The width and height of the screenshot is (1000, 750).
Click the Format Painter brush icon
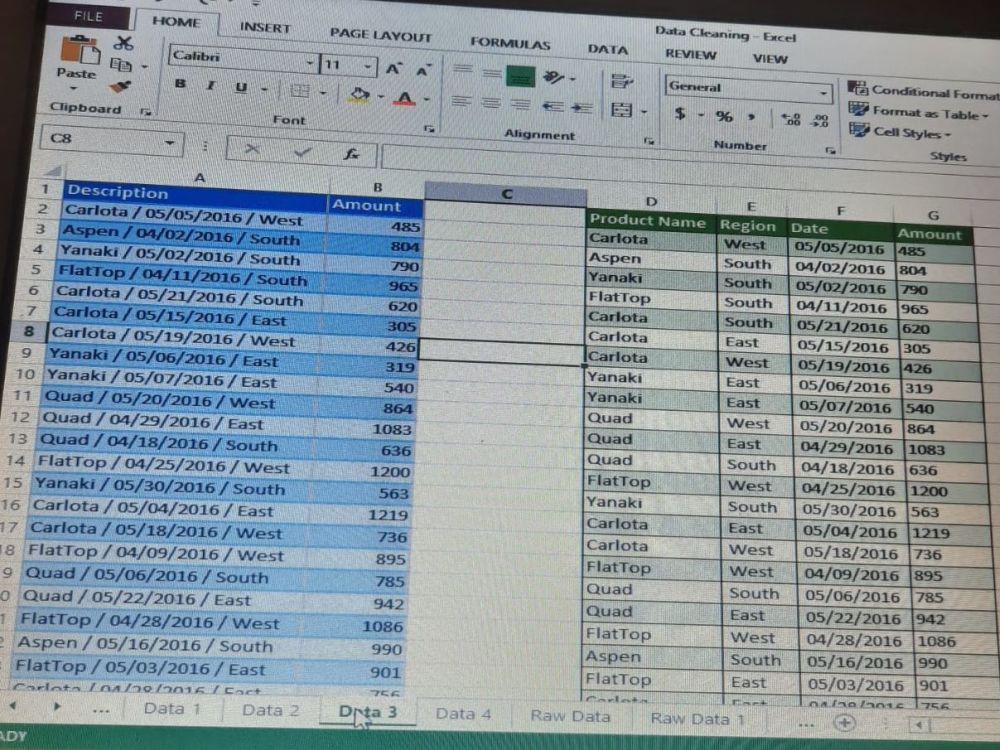pyautogui.click(x=120, y=86)
